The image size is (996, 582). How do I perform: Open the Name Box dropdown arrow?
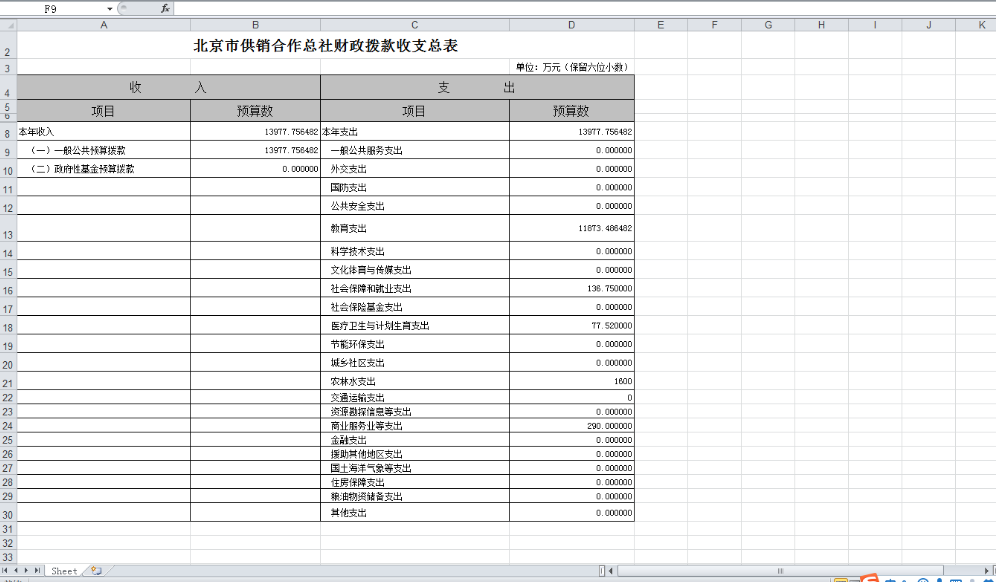110,9
